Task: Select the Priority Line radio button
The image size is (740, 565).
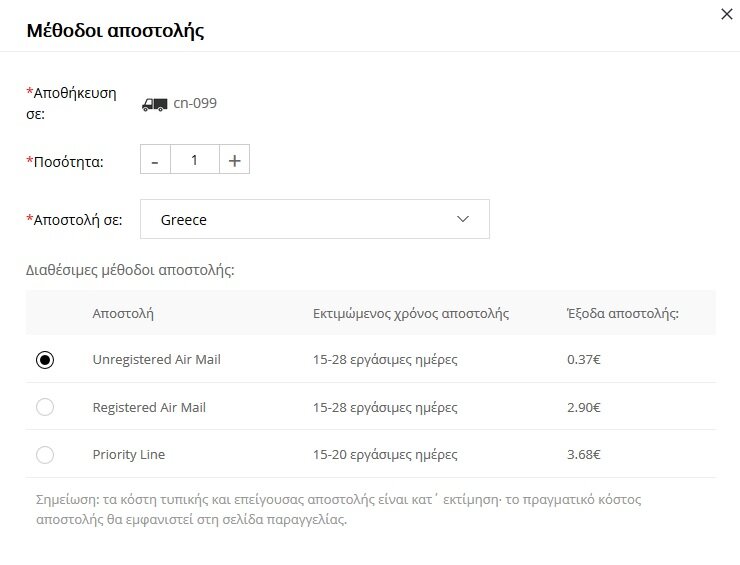Action: (x=45, y=455)
